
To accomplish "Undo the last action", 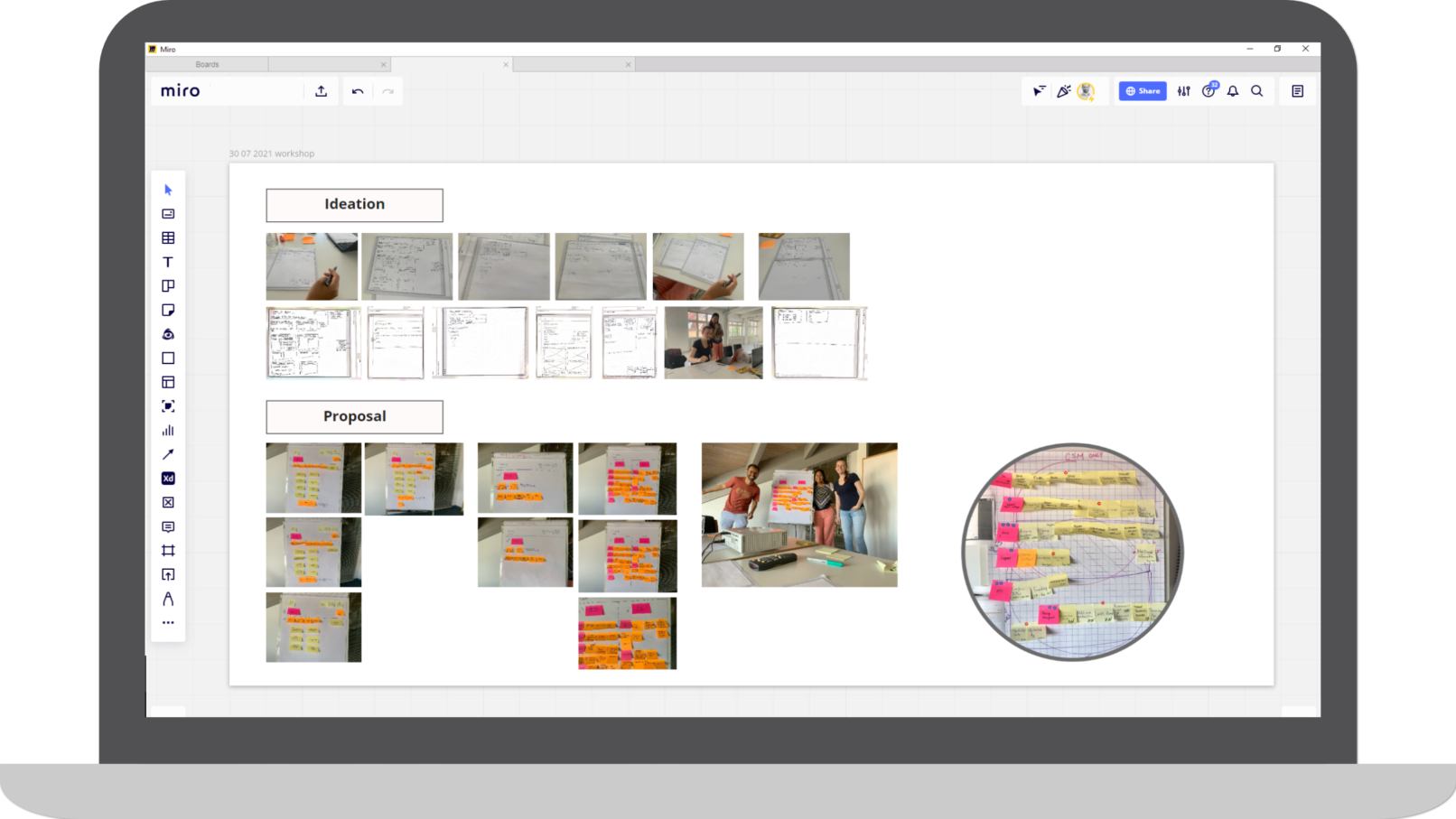I will click(358, 91).
